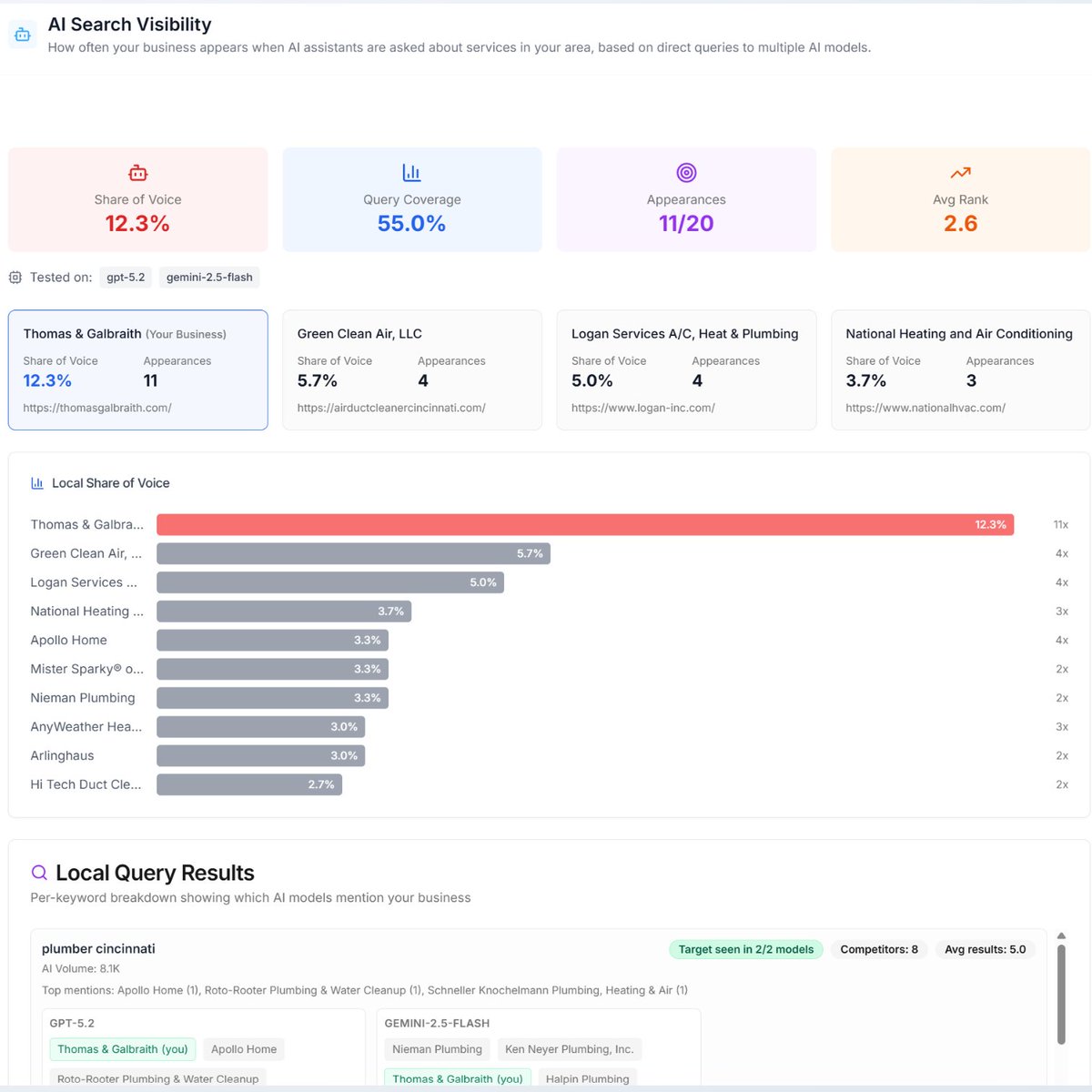Image resolution: width=1092 pixels, height=1092 pixels.
Task: Click the AI Search Visibility robot icon
Action: [22, 35]
